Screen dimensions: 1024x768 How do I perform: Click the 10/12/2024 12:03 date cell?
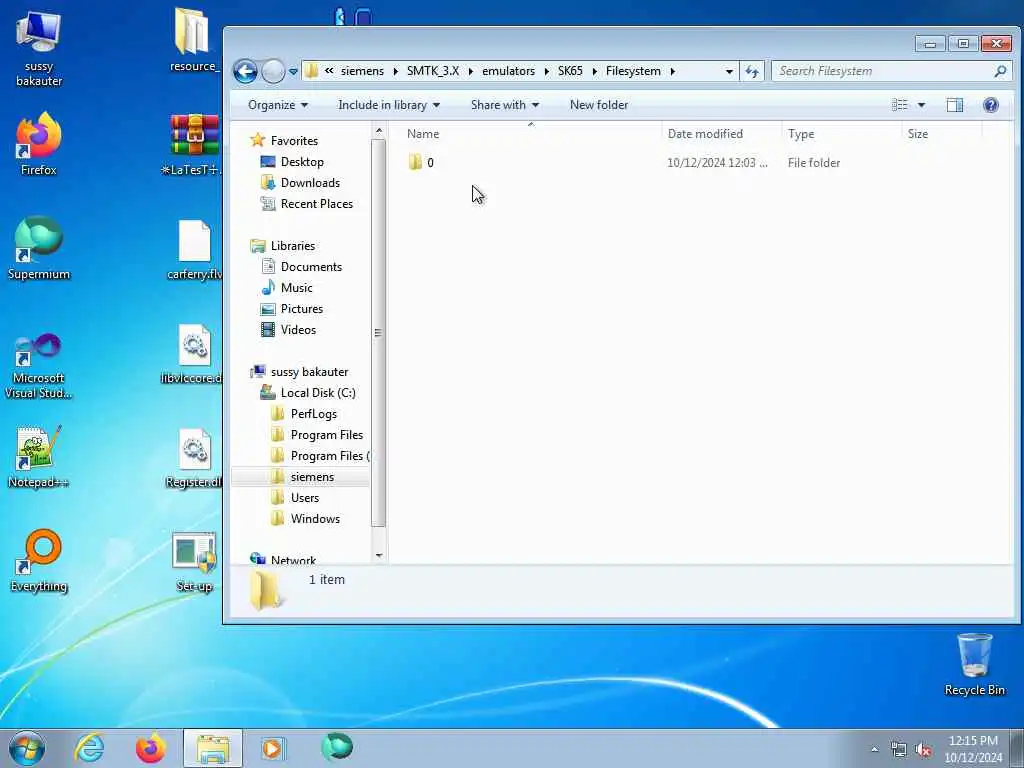717,163
